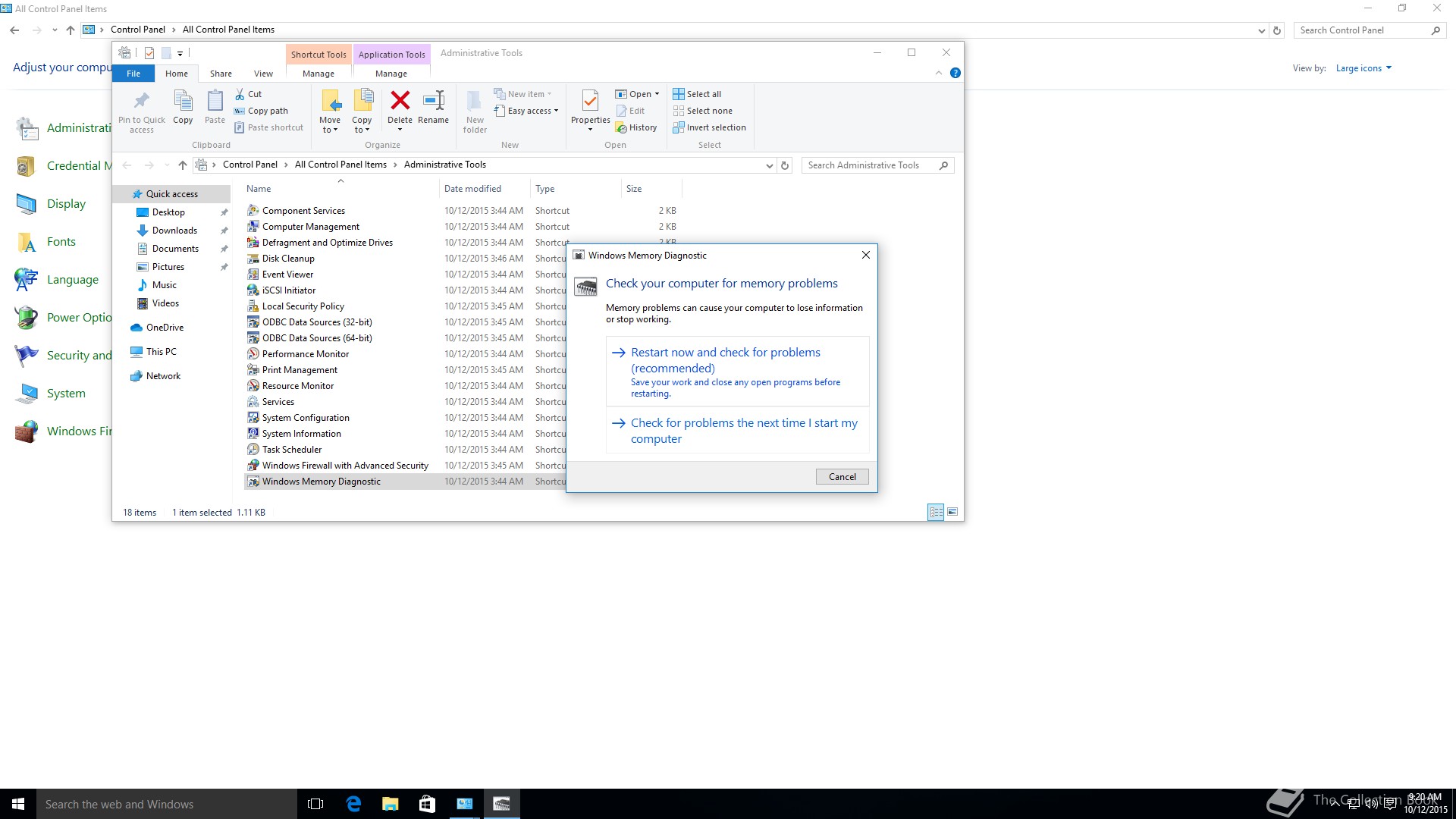Click the Search the web and Windows box

pyautogui.click(x=167, y=804)
